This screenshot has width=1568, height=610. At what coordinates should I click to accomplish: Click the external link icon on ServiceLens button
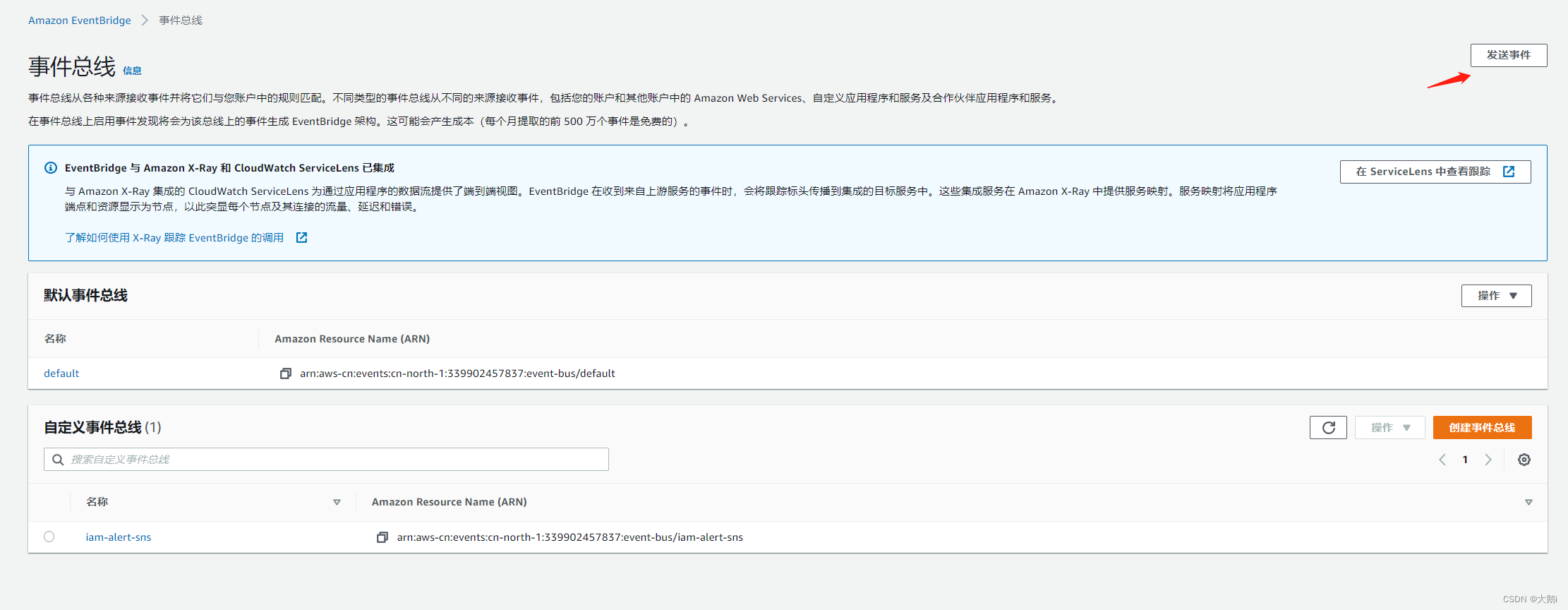tap(1509, 172)
